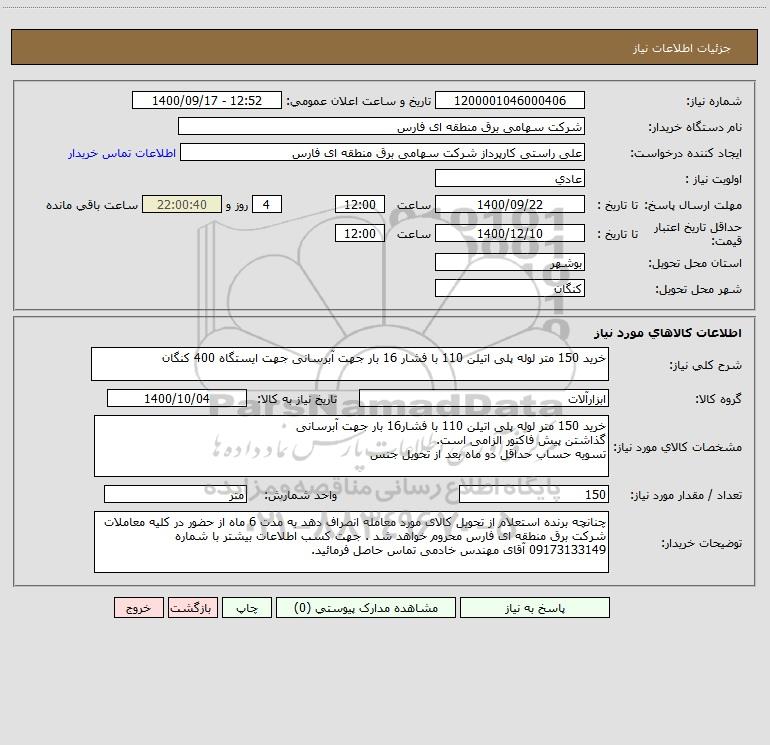The height and width of the screenshot is (745, 770).
Task: Open 'اطلاعات تماس خریدار' link
Action: tap(122, 153)
